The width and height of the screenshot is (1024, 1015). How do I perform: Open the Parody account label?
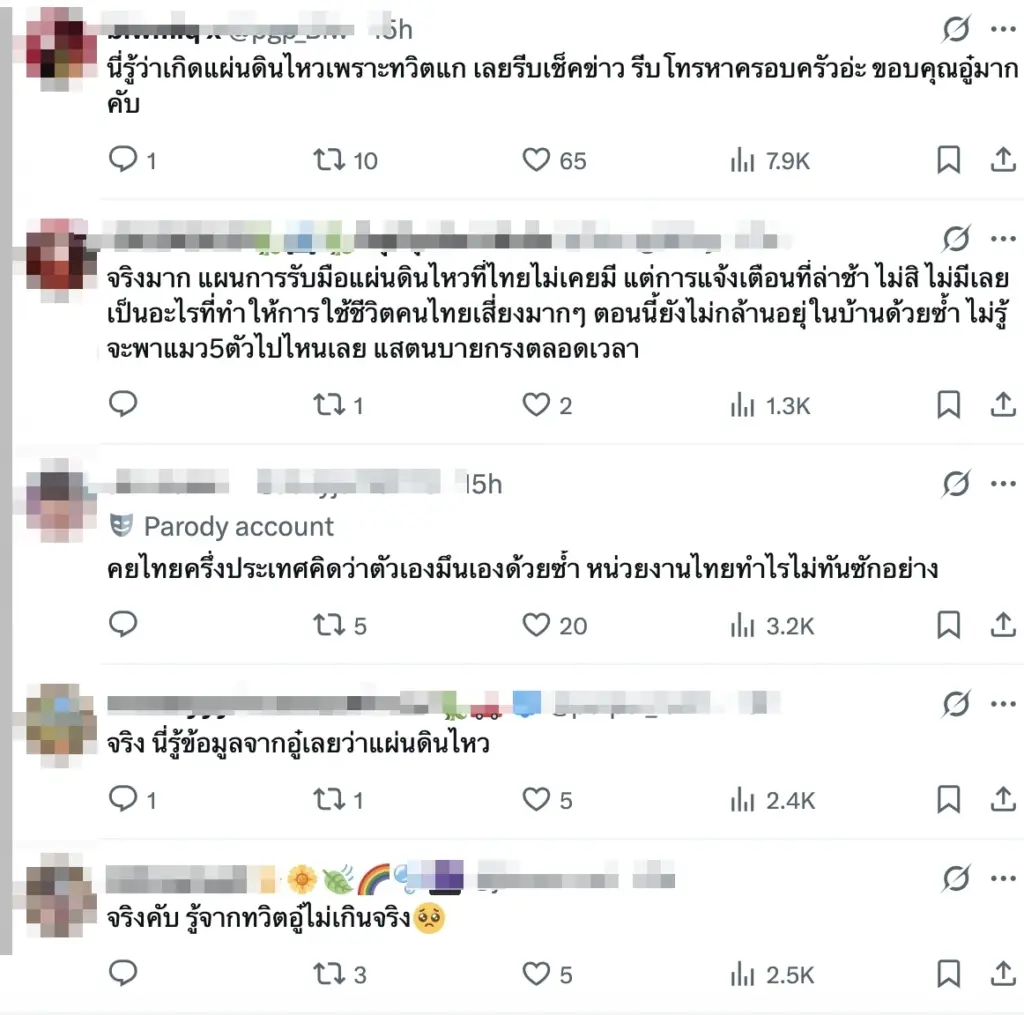tap(222, 526)
